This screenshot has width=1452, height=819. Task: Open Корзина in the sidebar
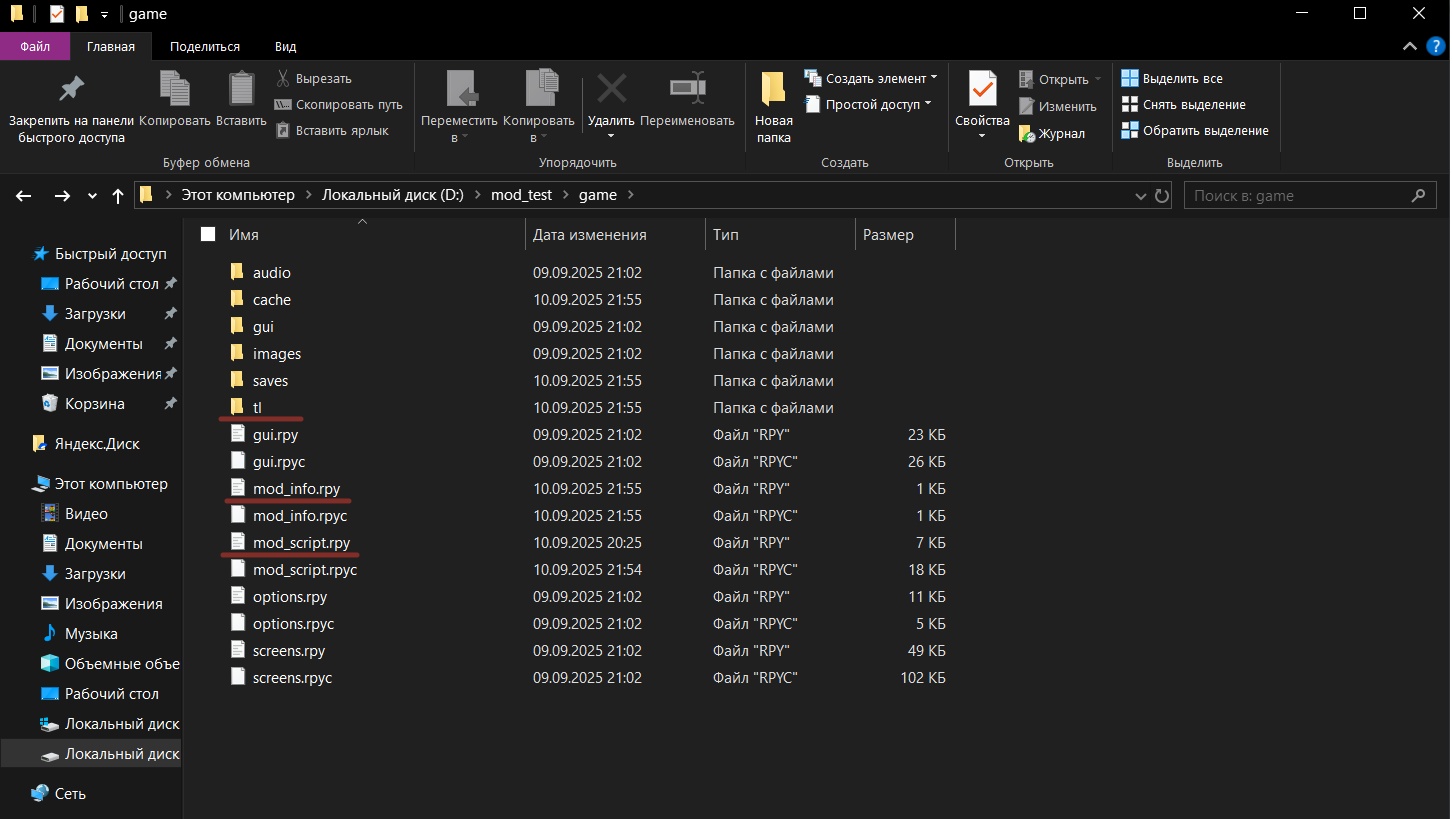(94, 404)
